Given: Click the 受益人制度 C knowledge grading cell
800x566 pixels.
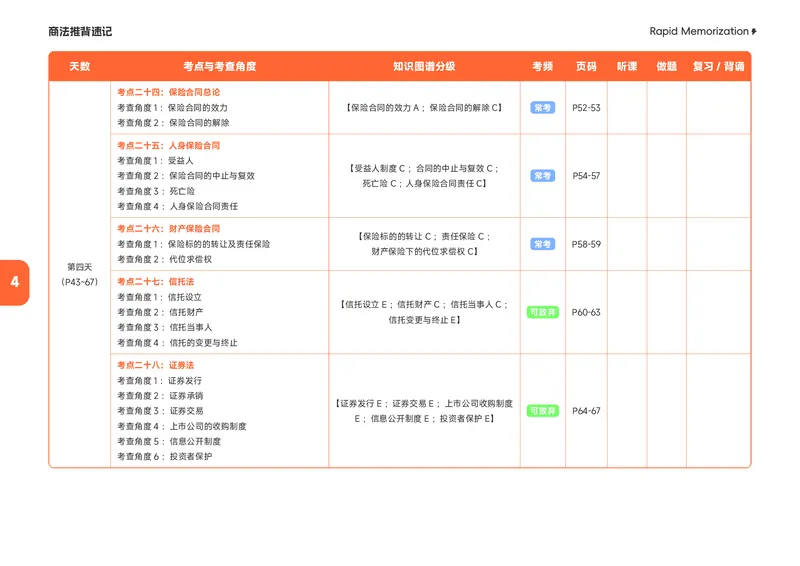Looking at the screenshot, I should pos(424,176).
